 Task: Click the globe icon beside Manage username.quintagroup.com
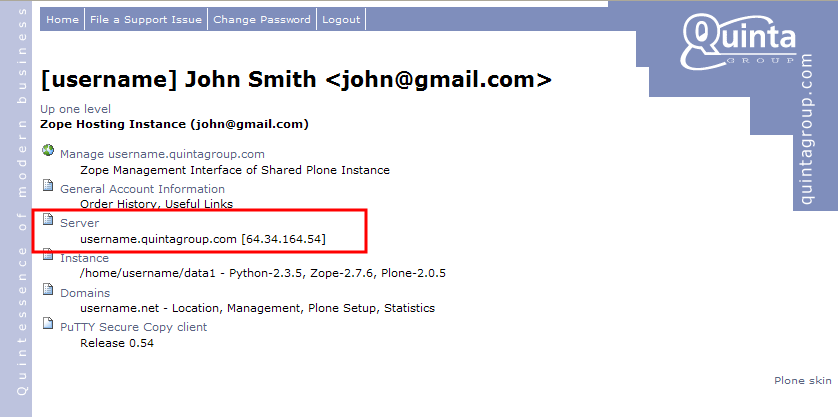tap(47, 151)
